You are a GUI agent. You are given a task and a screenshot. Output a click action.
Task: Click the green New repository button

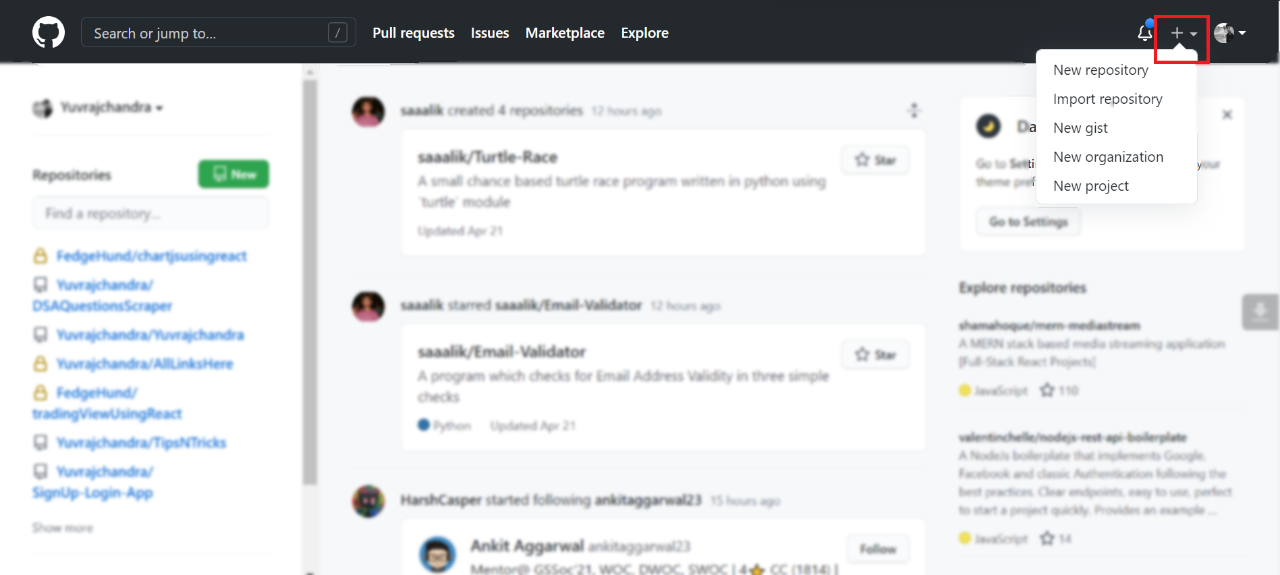click(x=233, y=174)
